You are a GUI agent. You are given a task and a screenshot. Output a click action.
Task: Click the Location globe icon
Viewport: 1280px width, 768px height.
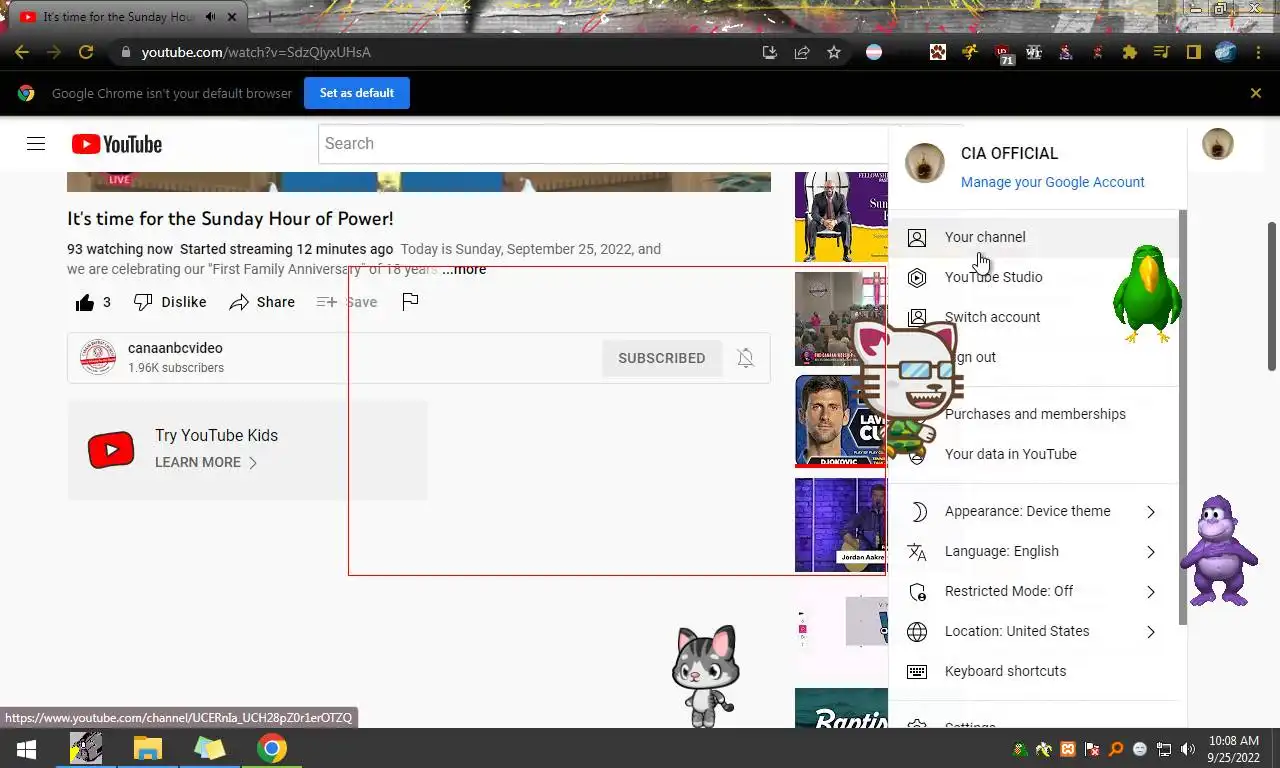[x=917, y=631]
